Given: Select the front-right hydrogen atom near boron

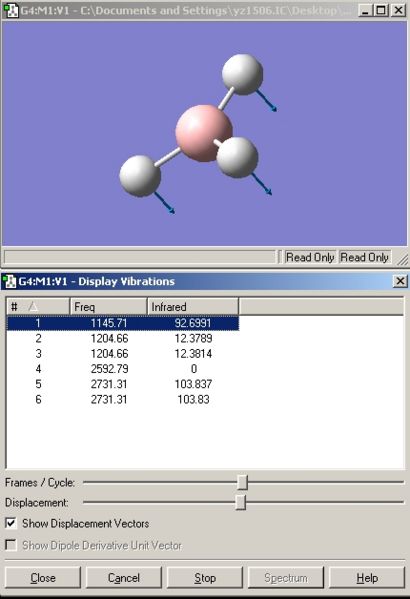Looking at the screenshot, I should (x=238, y=157).
